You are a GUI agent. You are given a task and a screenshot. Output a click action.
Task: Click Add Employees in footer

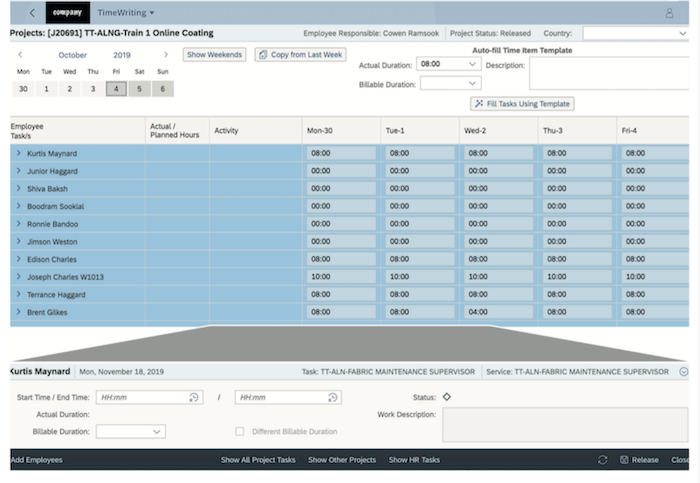37,460
